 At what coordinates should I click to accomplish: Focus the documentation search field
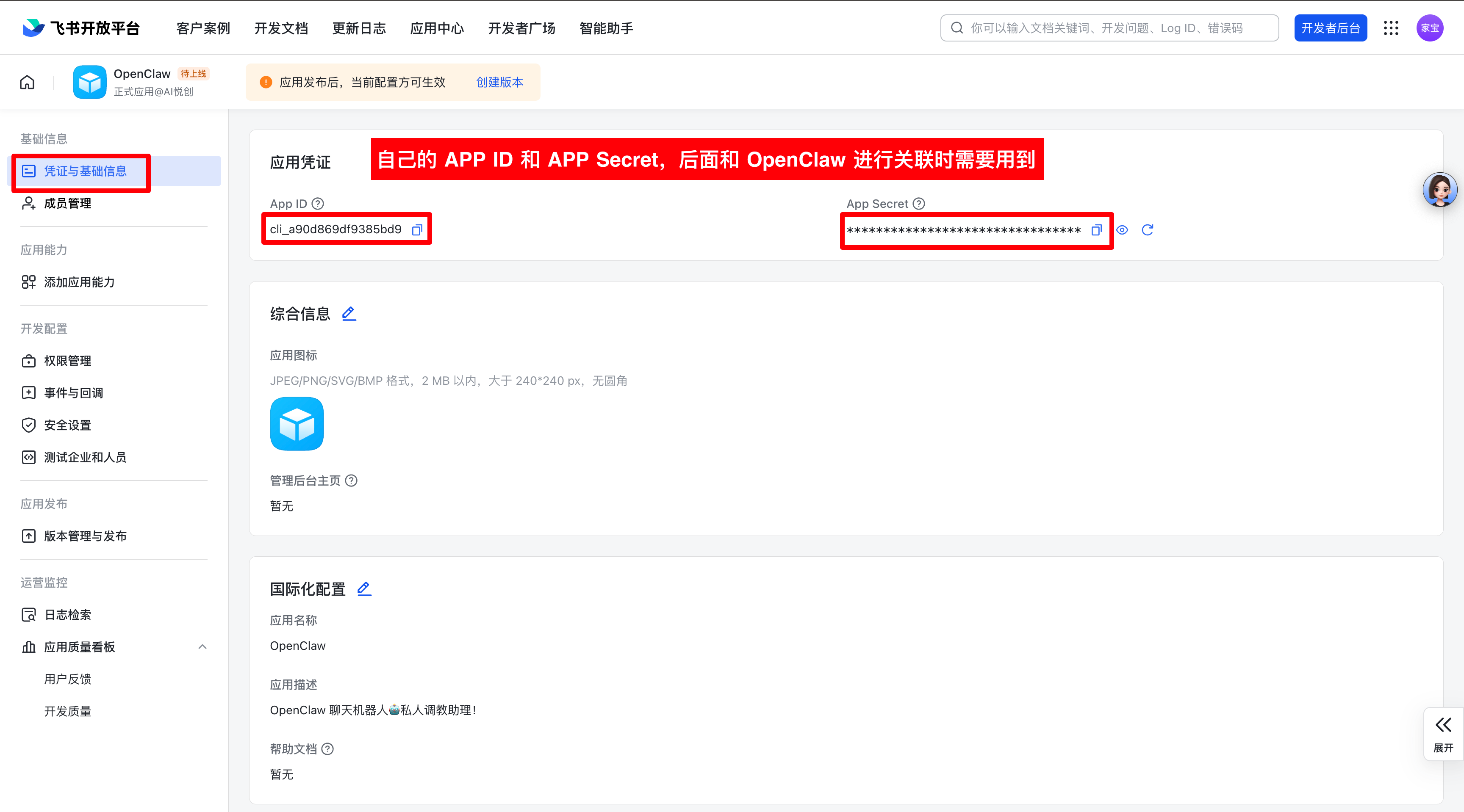pos(1109,28)
